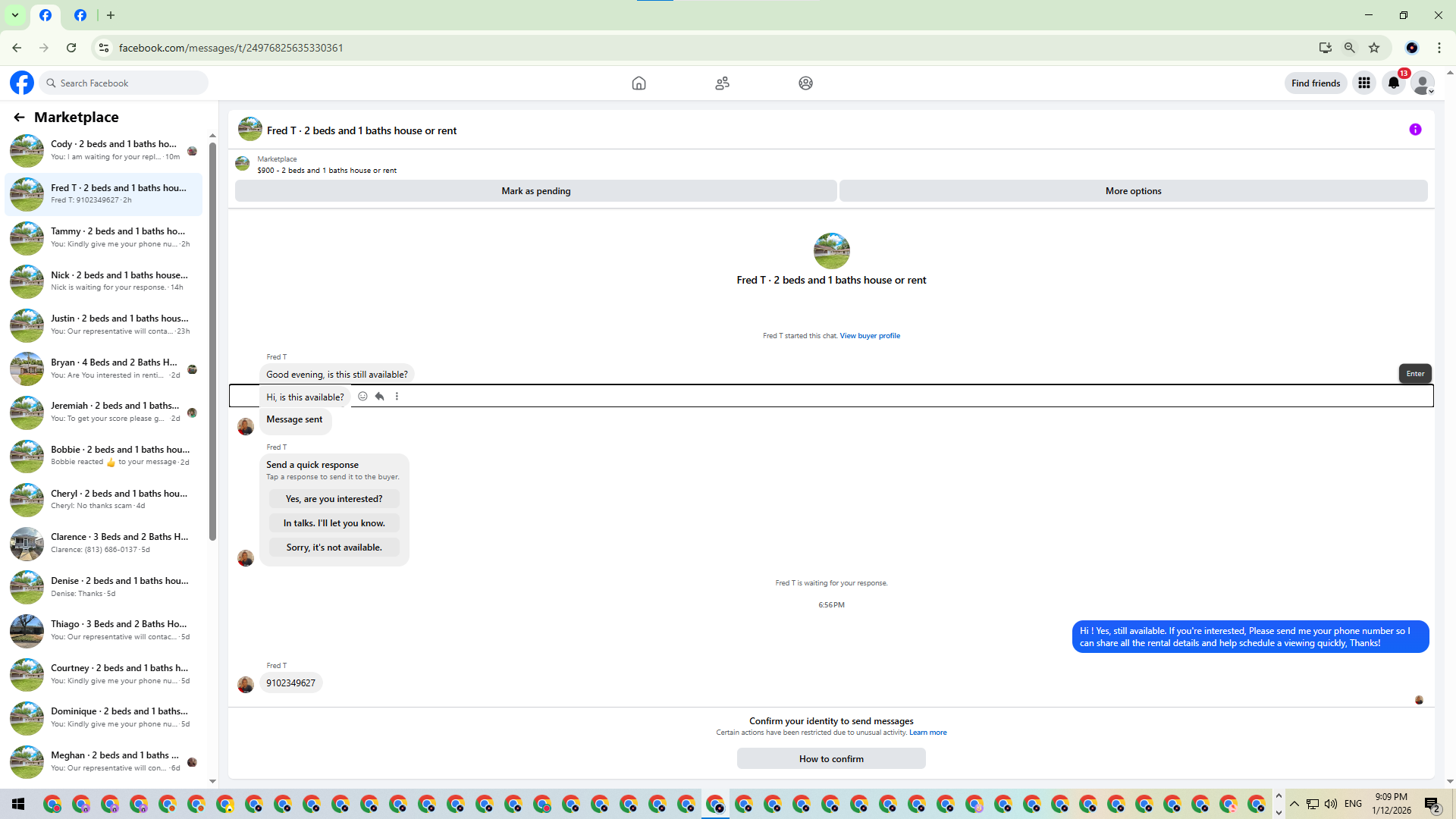The width and height of the screenshot is (1456, 819).
Task: Open Chrome tab search dropdown
Action: click(14, 15)
